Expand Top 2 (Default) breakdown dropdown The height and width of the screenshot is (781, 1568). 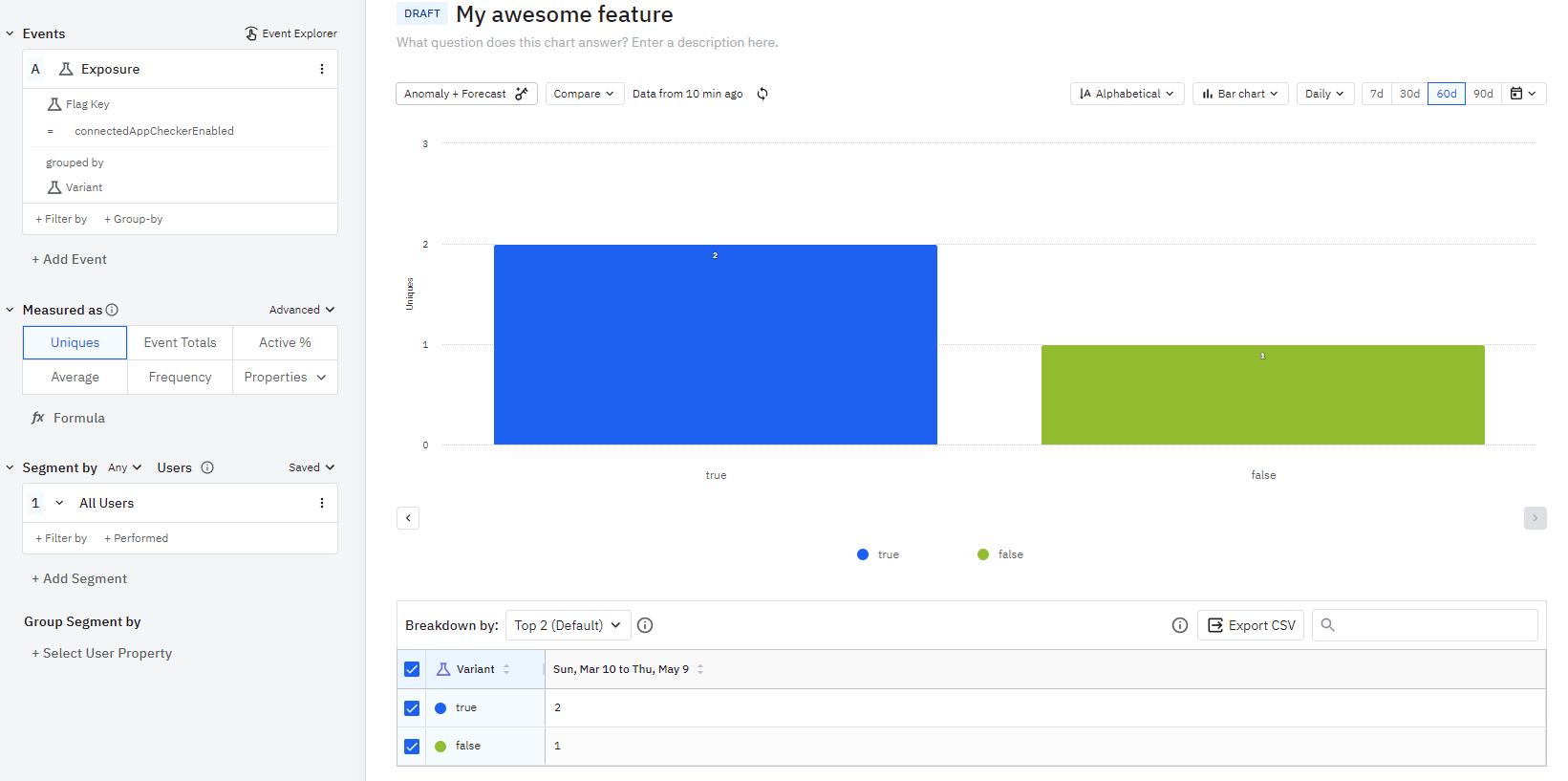[568, 625]
